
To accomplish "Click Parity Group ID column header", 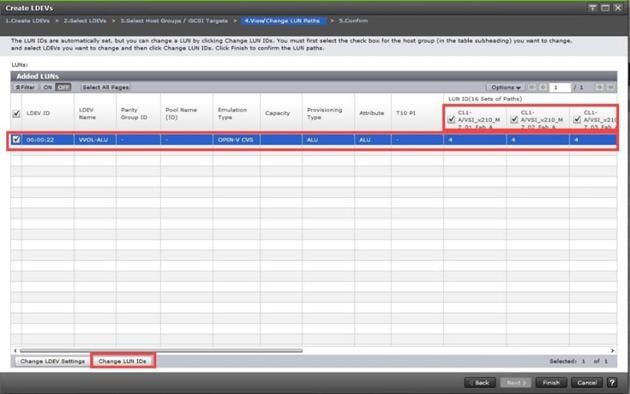I will 138,113.
